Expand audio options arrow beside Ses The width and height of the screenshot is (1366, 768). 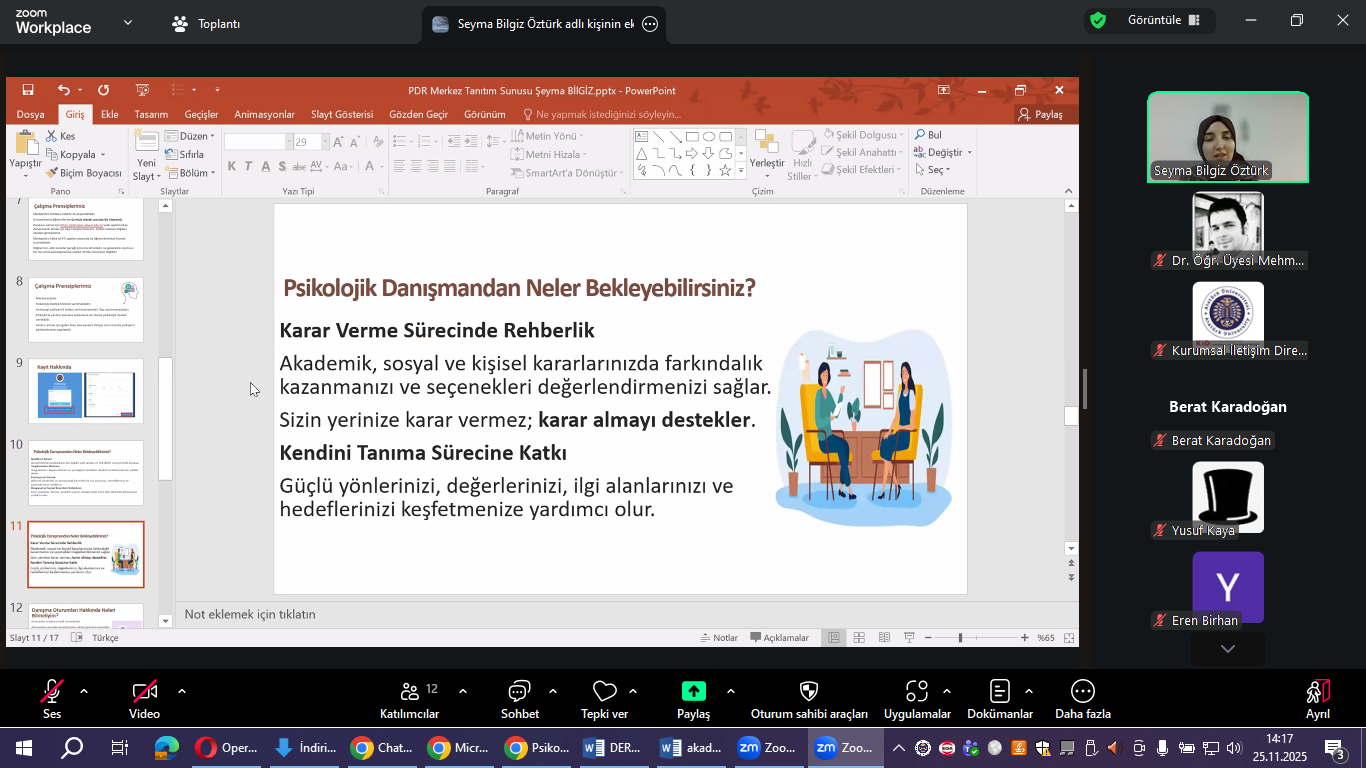(x=84, y=691)
